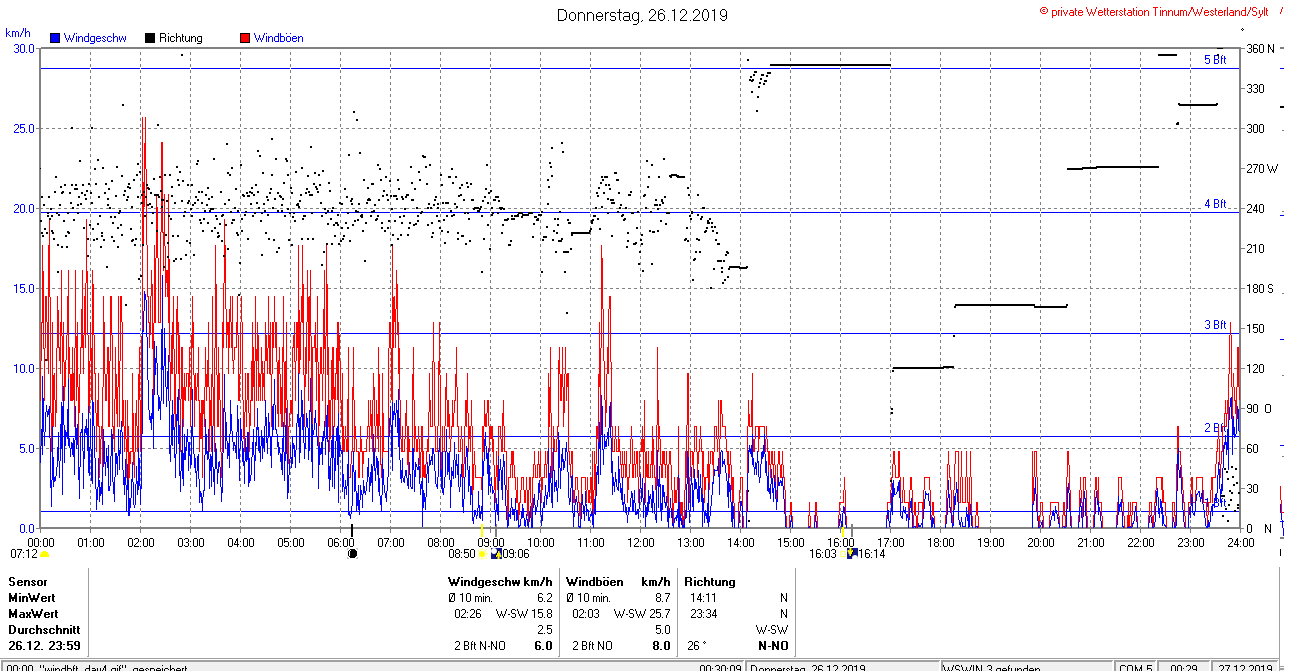Click the MaxWert row header
The image size is (1310, 671).
click(34, 613)
